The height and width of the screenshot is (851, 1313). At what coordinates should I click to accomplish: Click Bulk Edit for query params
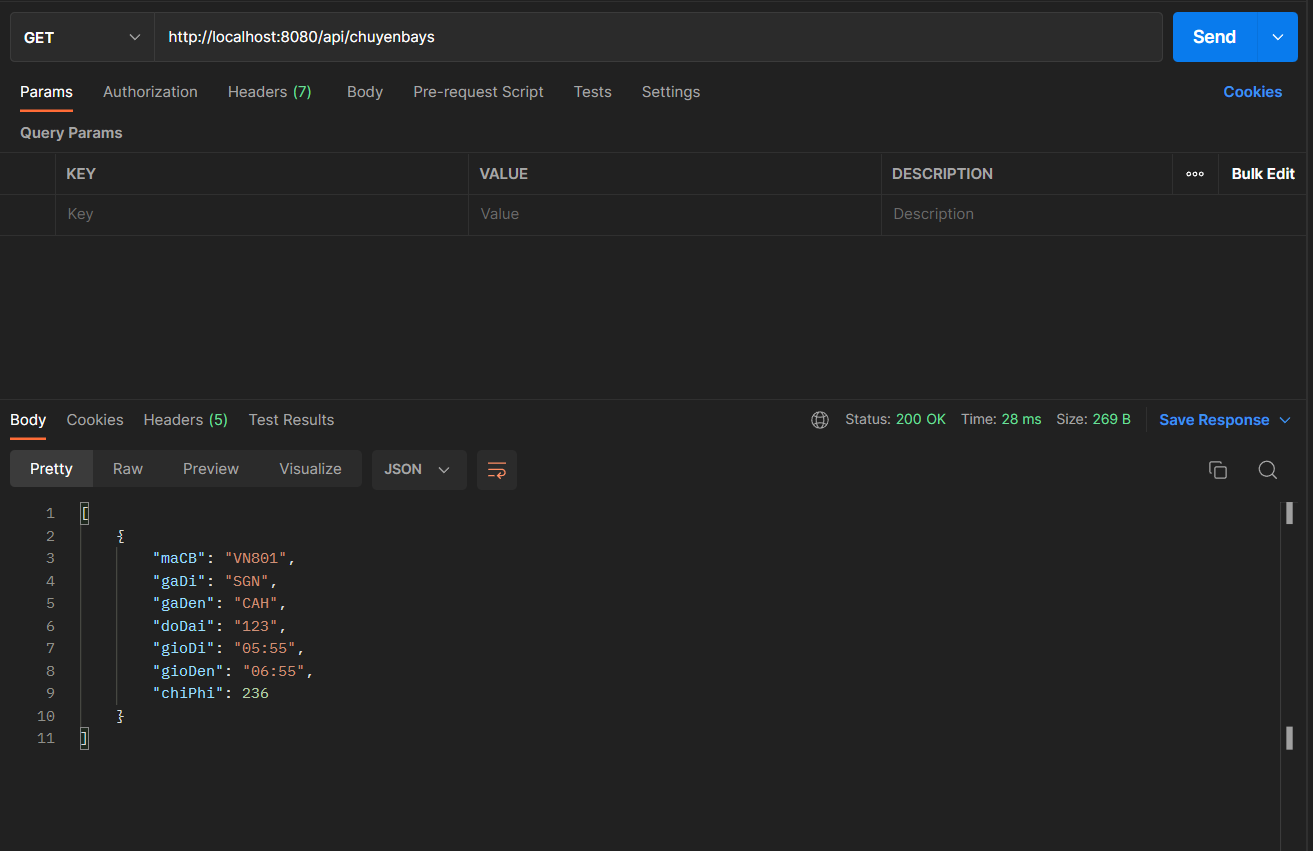tap(1263, 174)
